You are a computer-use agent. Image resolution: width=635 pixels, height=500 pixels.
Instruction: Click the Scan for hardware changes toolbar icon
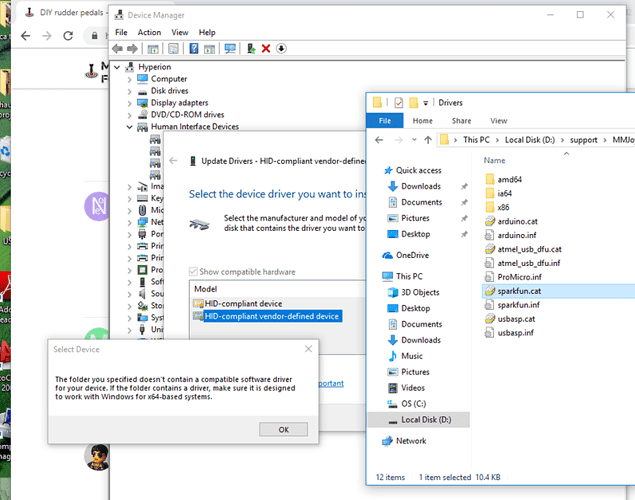click(x=230, y=48)
